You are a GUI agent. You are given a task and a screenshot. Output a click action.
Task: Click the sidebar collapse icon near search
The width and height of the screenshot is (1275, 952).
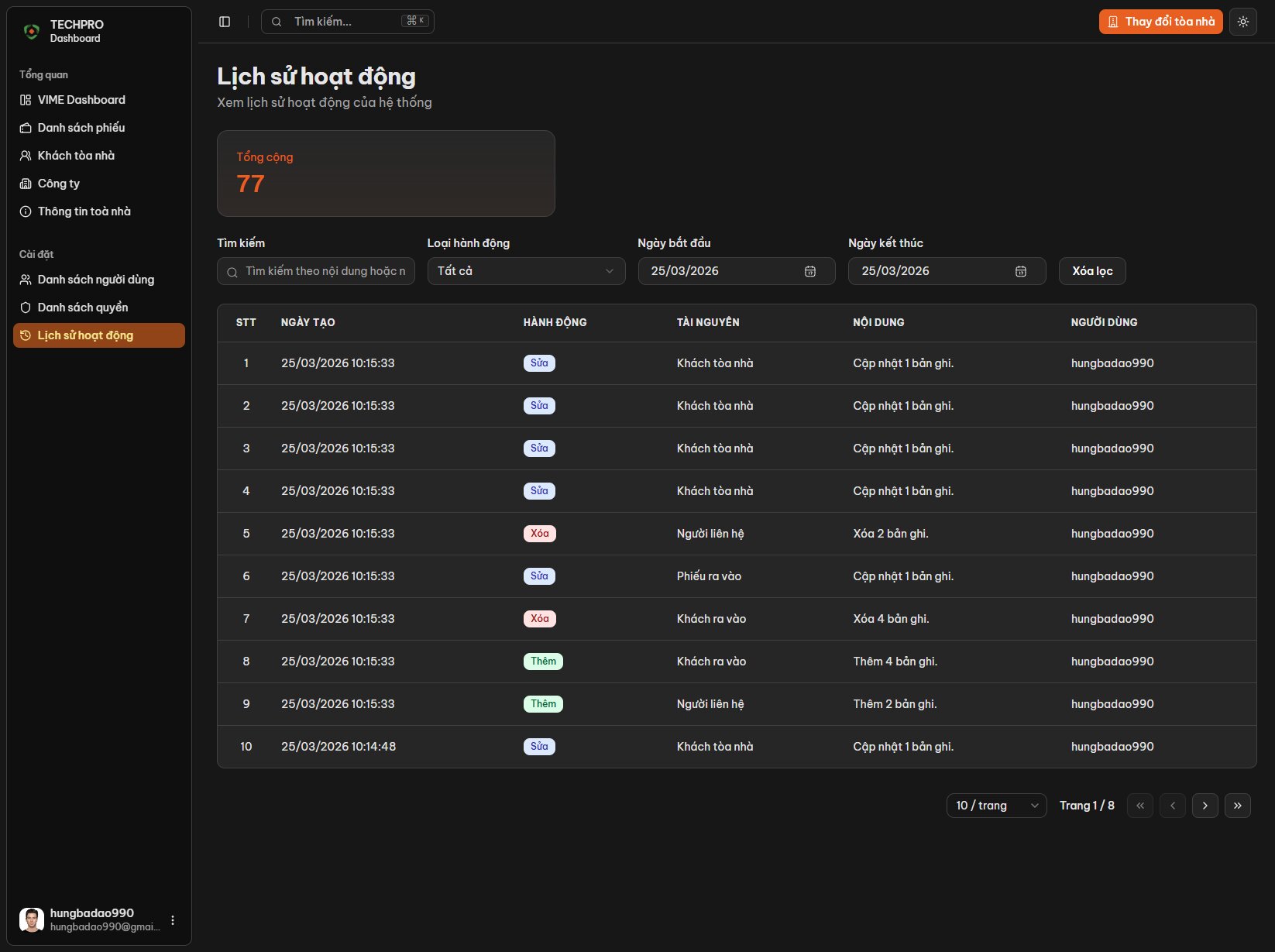click(x=225, y=21)
